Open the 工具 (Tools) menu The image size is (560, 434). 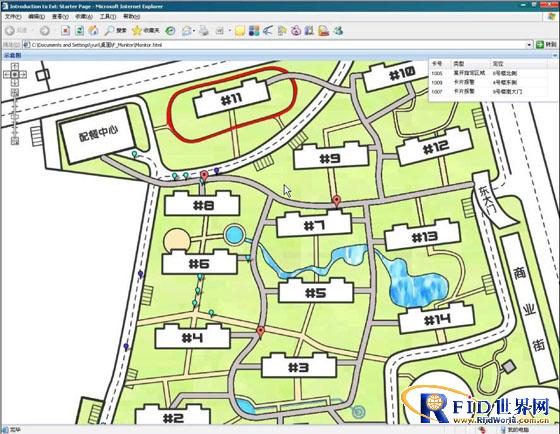click(x=108, y=16)
